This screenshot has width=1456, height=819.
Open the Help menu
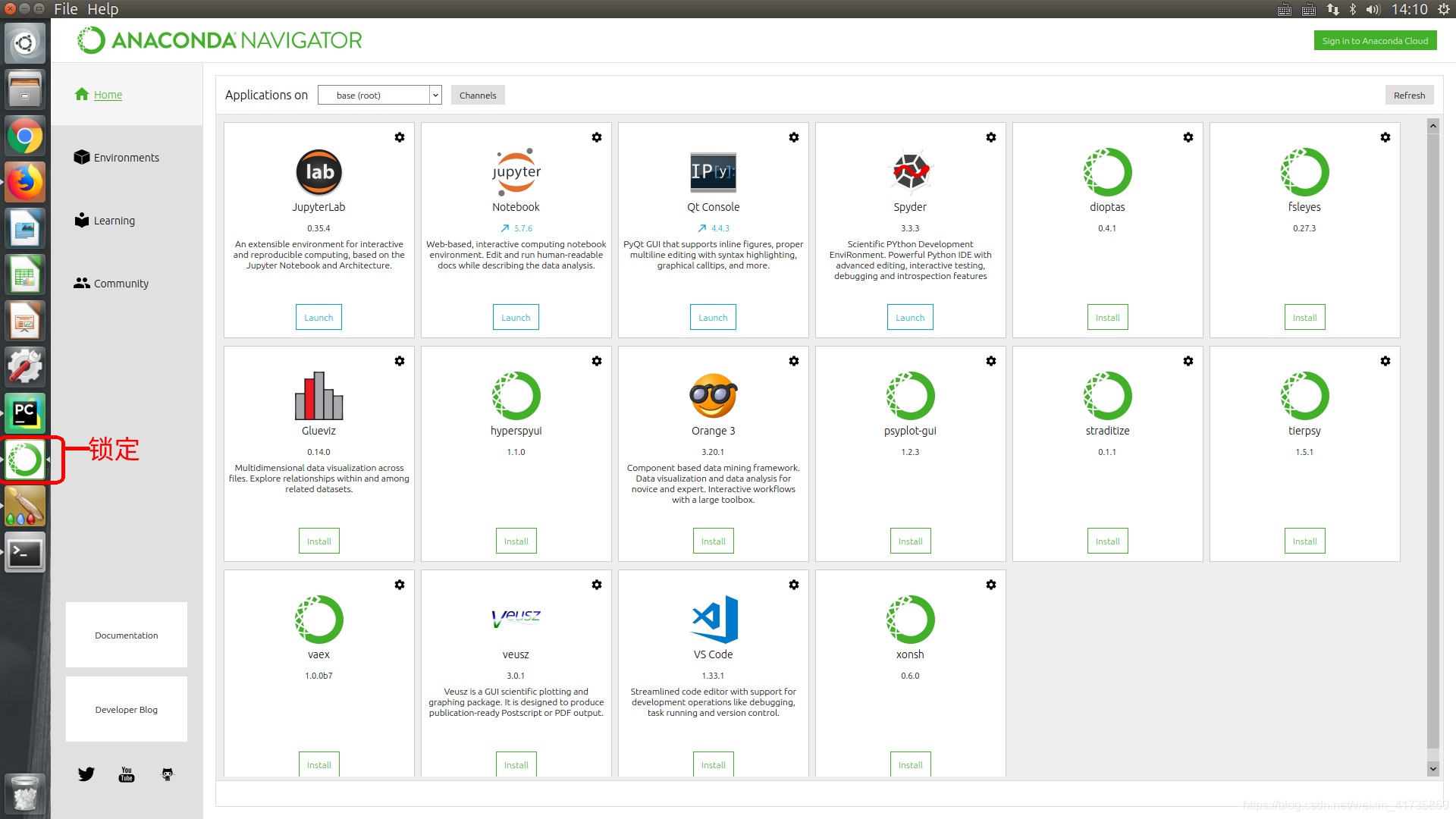point(102,9)
